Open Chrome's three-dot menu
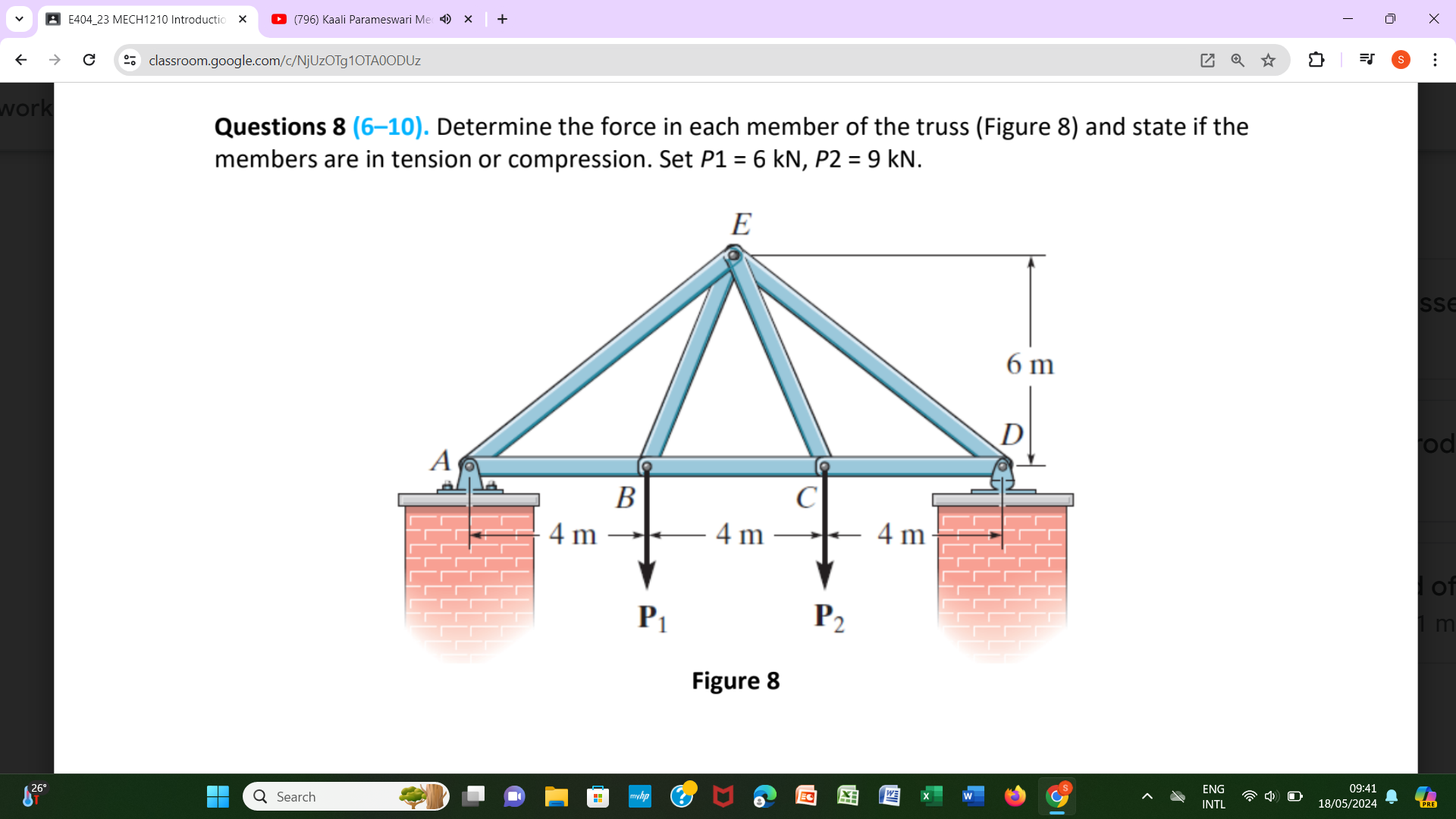 (1436, 60)
